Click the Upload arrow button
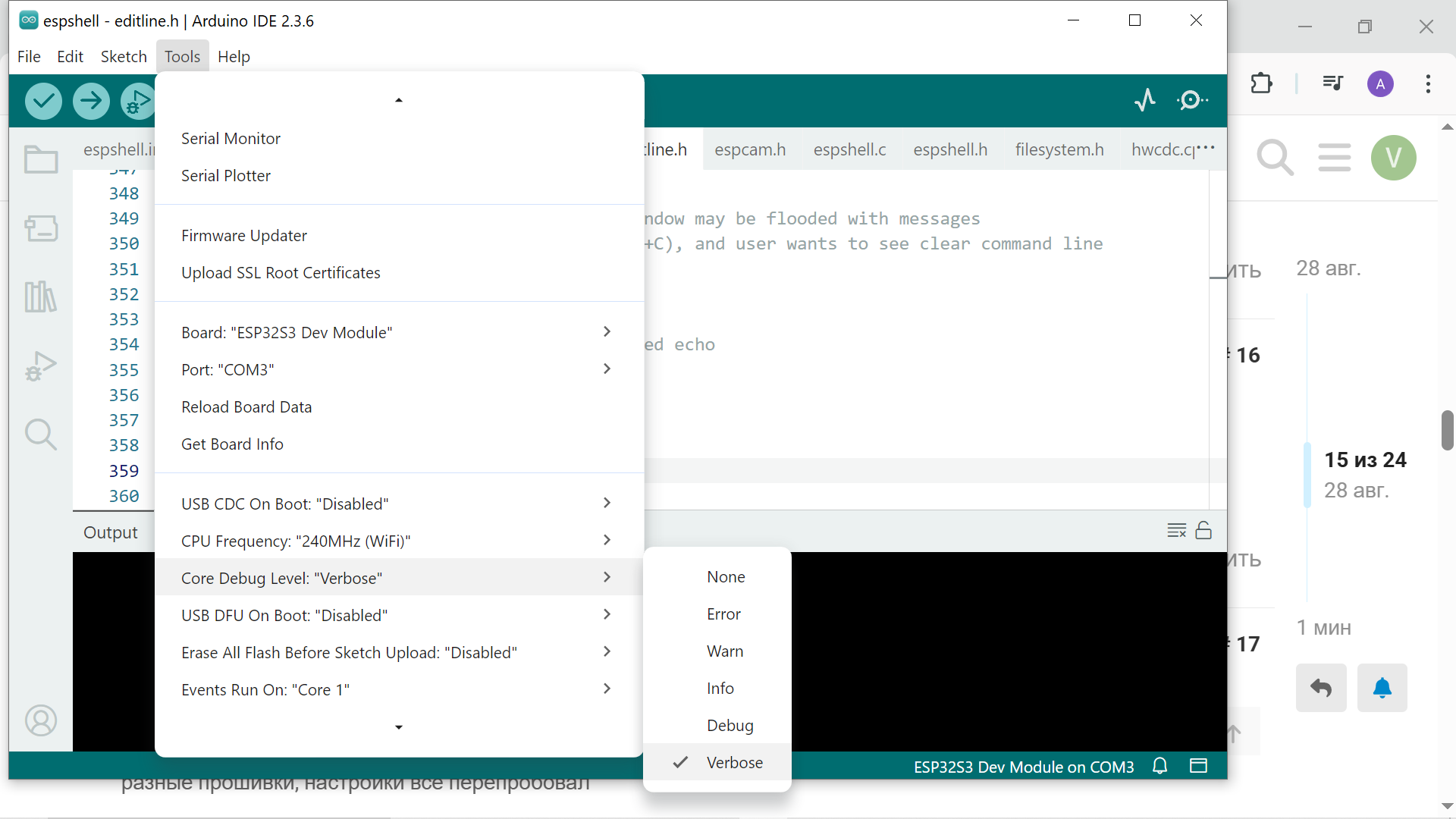Viewport: 1456px width, 819px height. [x=91, y=101]
